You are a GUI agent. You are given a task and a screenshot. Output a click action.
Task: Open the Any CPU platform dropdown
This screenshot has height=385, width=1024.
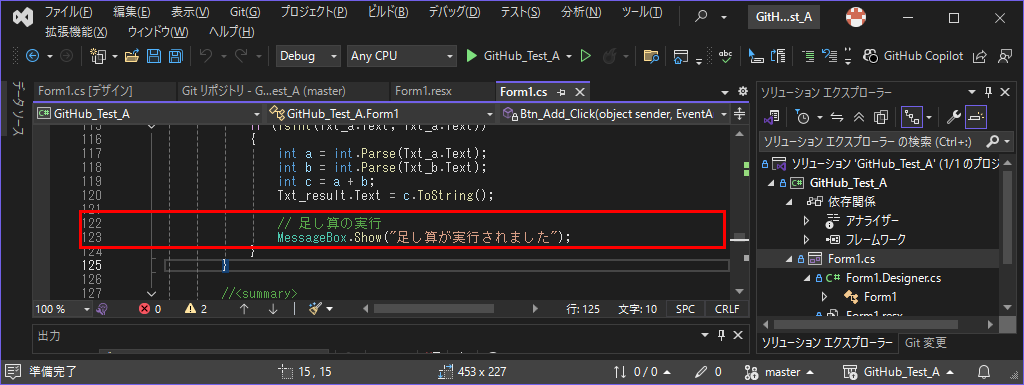coord(401,56)
